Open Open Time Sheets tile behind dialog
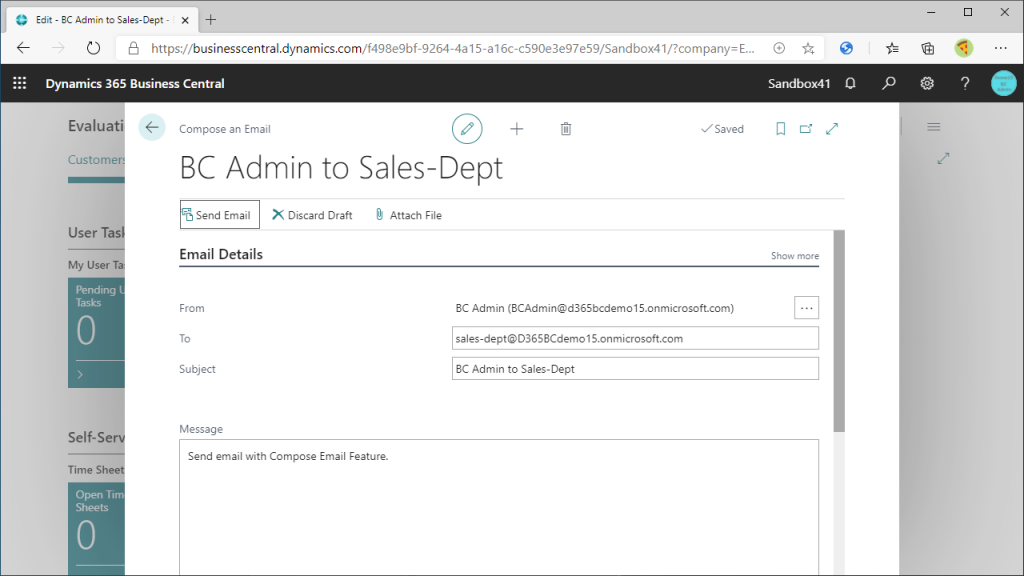Image resolution: width=1024 pixels, height=576 pixels. coord(96,529)
